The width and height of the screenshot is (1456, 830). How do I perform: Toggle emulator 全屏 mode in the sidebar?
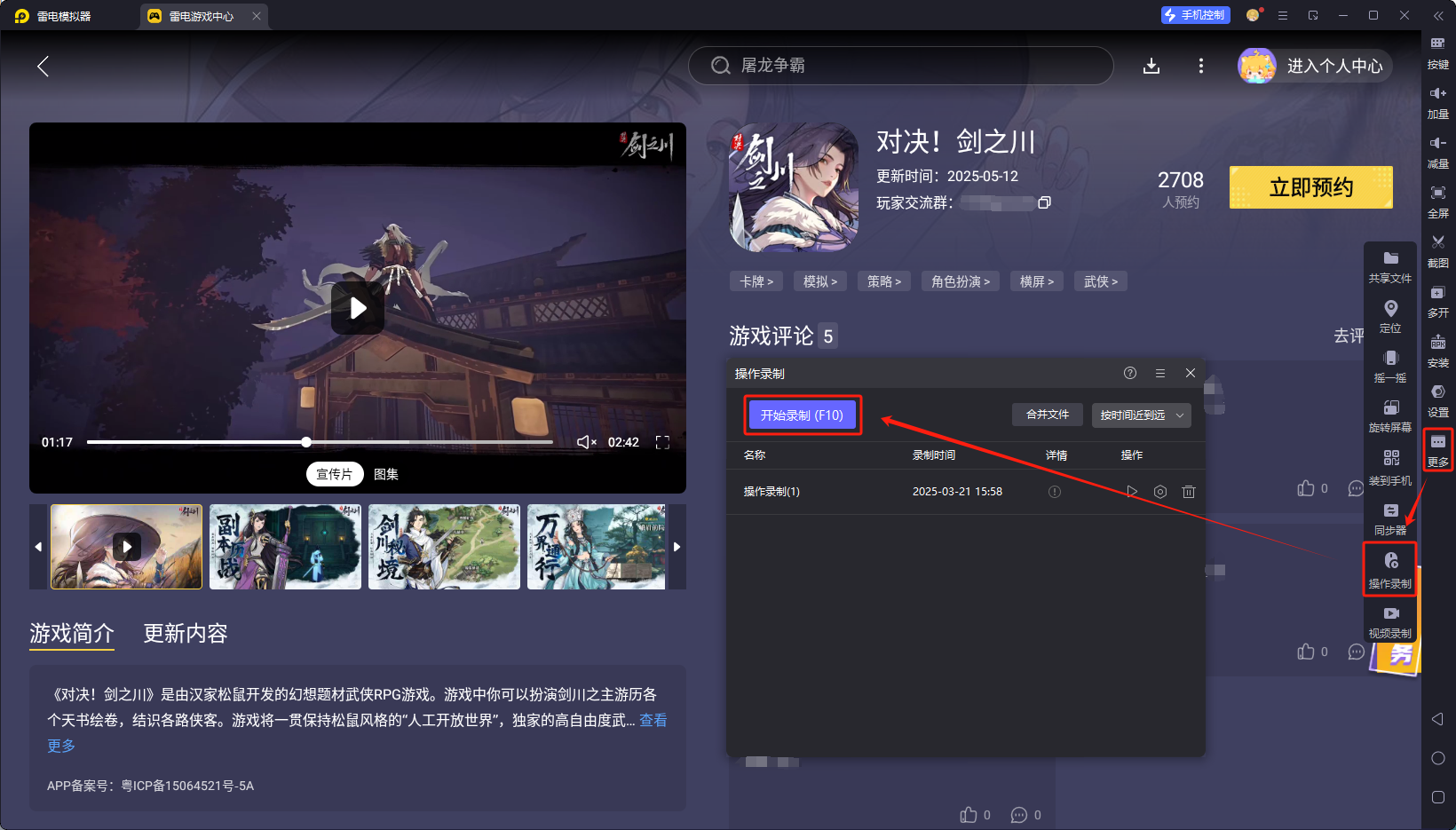(x=1437, y=202)
